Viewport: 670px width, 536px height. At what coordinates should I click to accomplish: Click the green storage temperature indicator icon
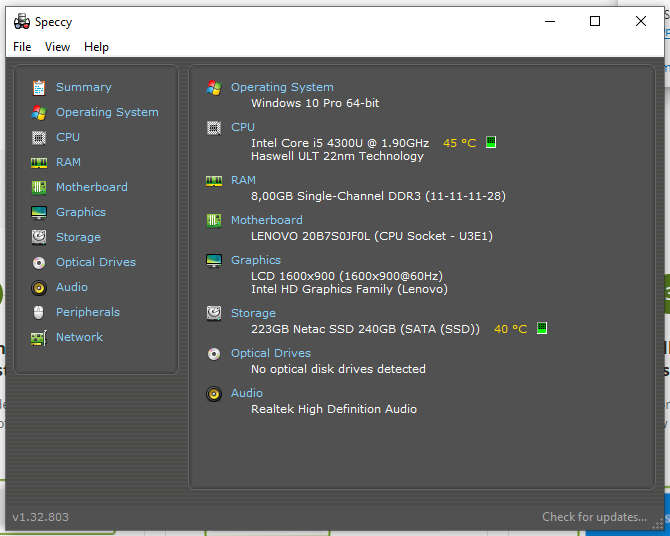(x=542, y=328)
